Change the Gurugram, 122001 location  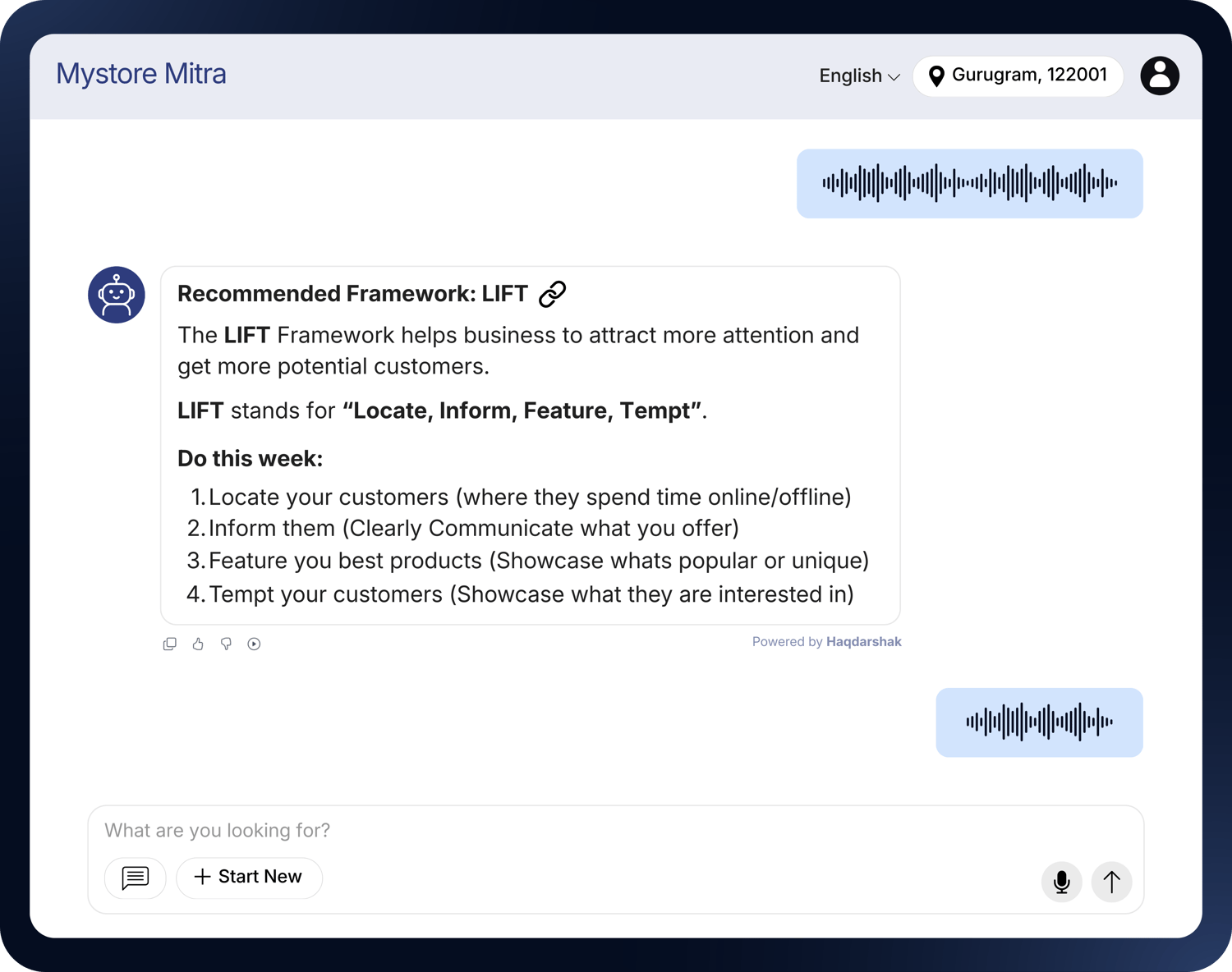click(1028, 76)
